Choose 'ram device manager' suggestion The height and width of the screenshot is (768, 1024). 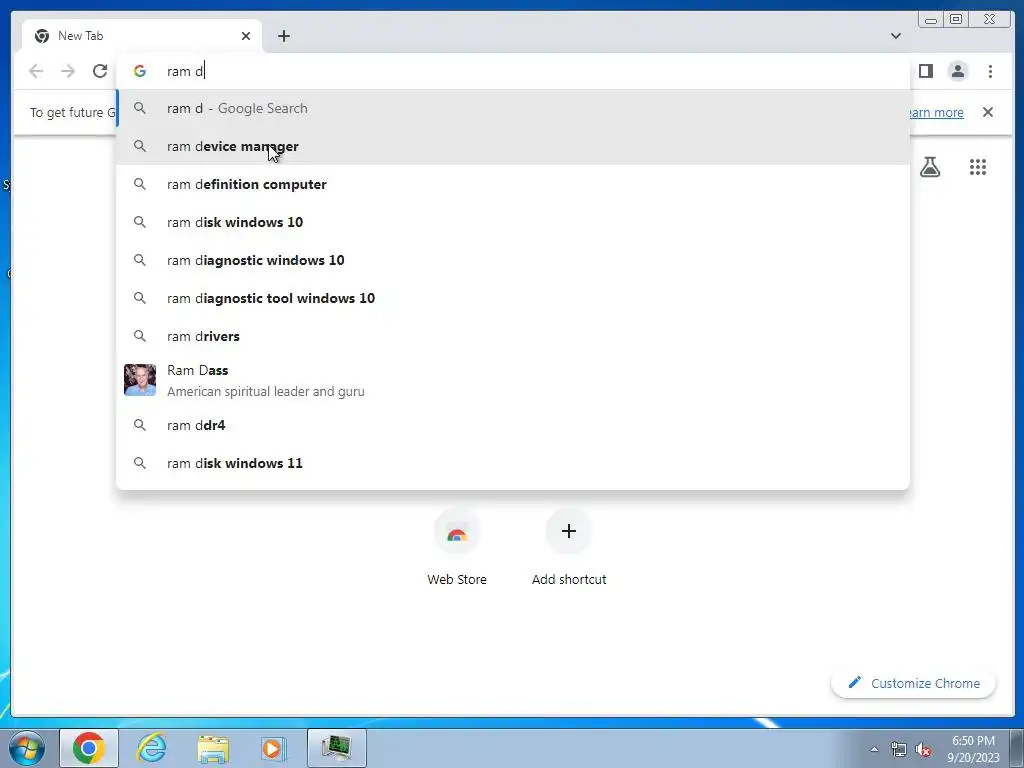513,146
